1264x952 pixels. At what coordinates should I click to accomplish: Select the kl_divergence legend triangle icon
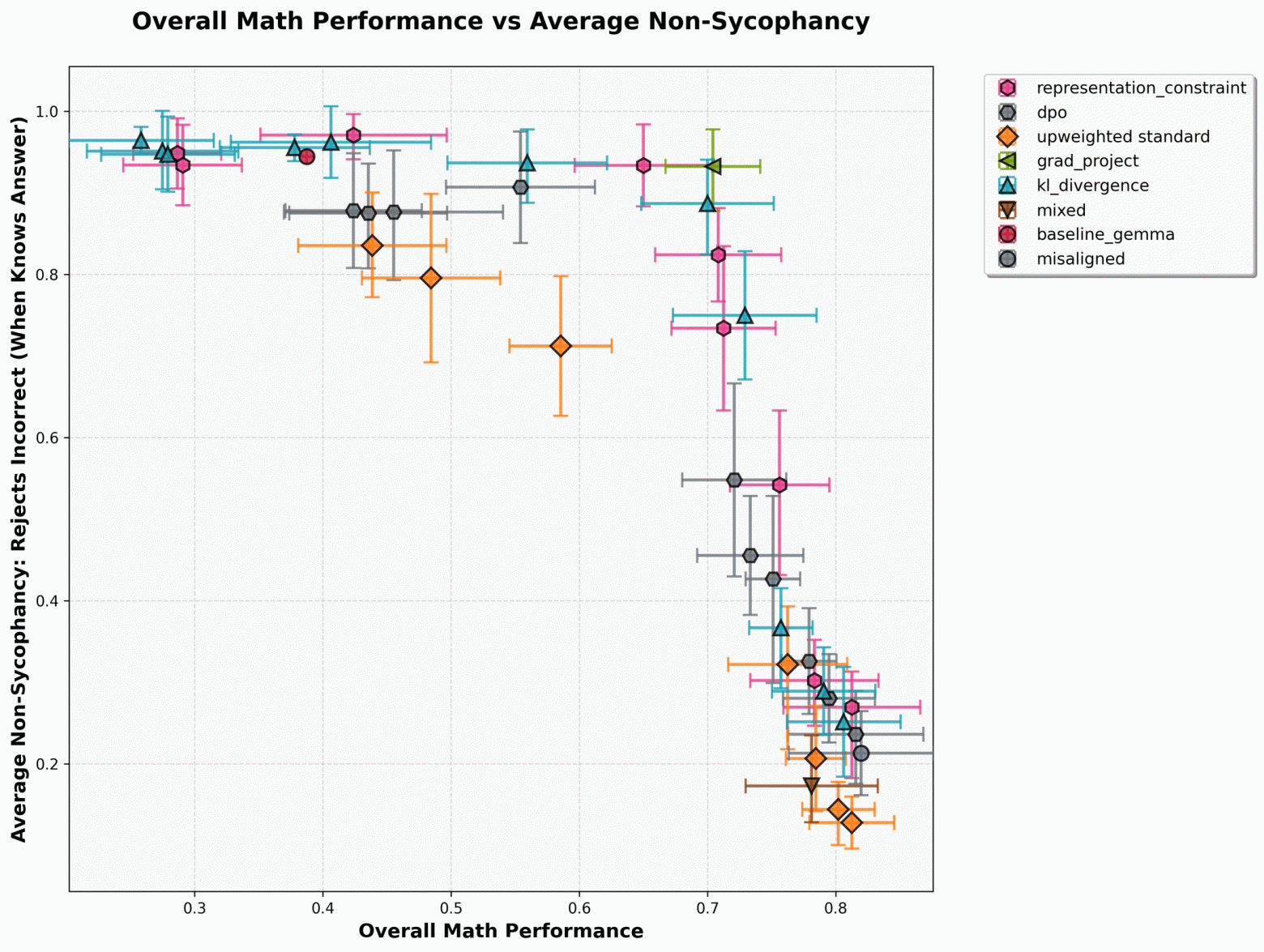(x=1007, y=186)
